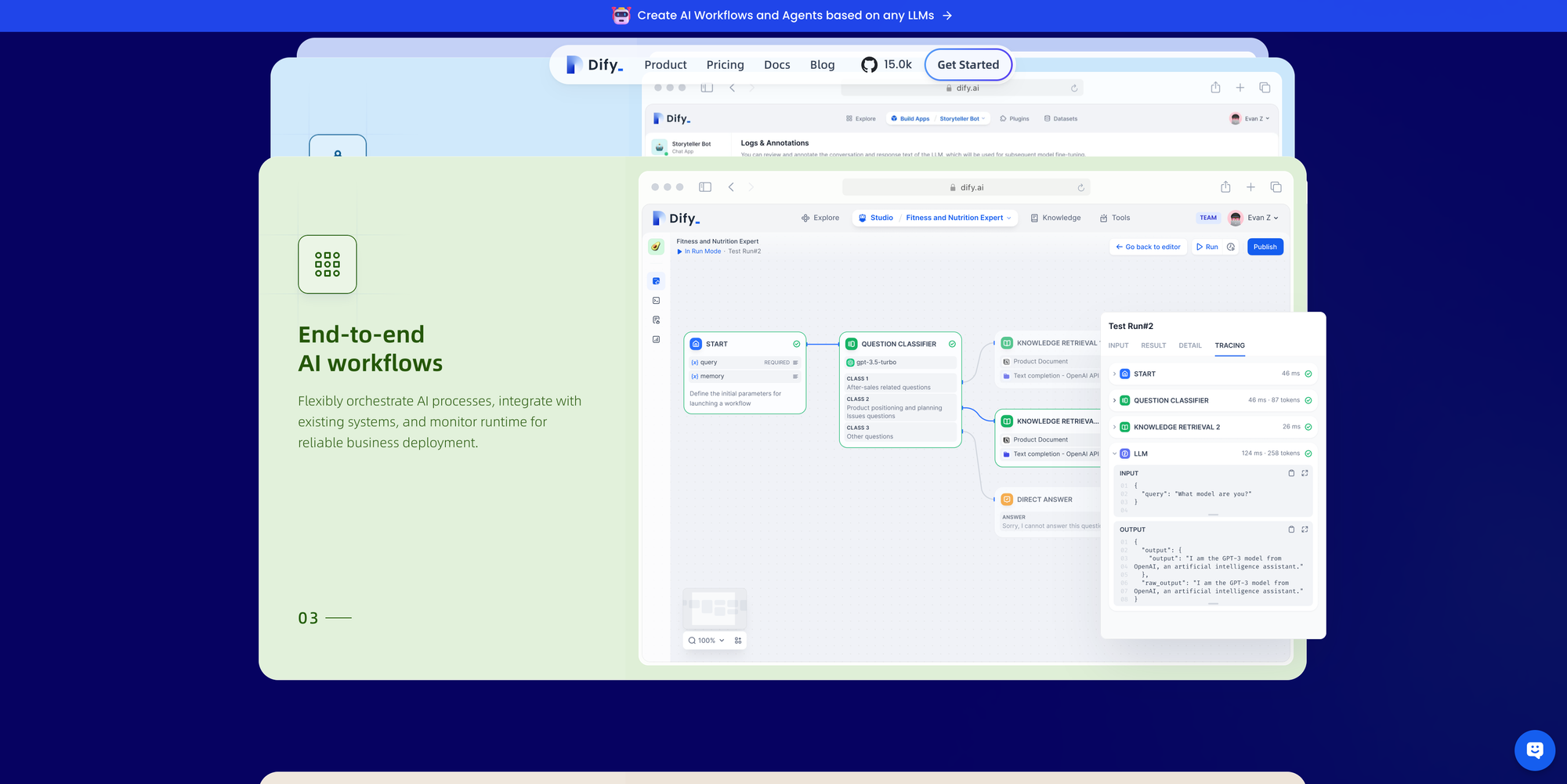1567x784 pixels.
Task: Reload page in the front browser address bar
Action: click(1080, 188)
